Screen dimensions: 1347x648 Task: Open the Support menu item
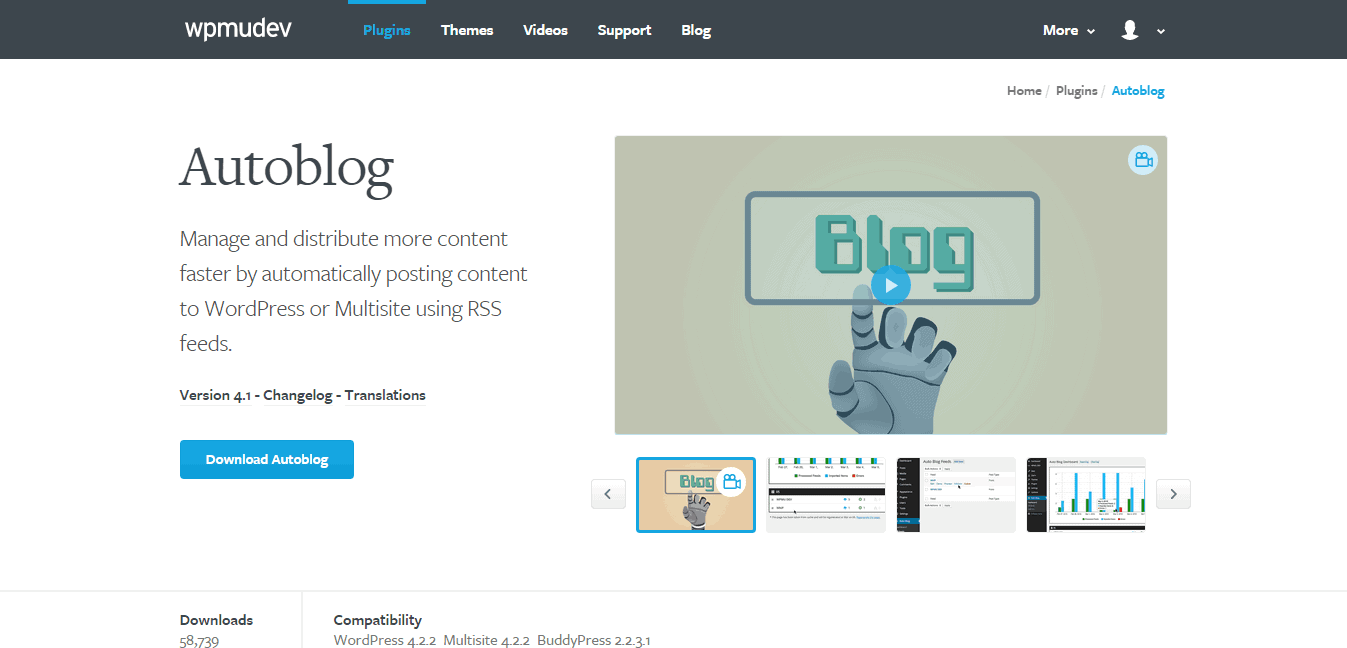click(x=624, y=30)
